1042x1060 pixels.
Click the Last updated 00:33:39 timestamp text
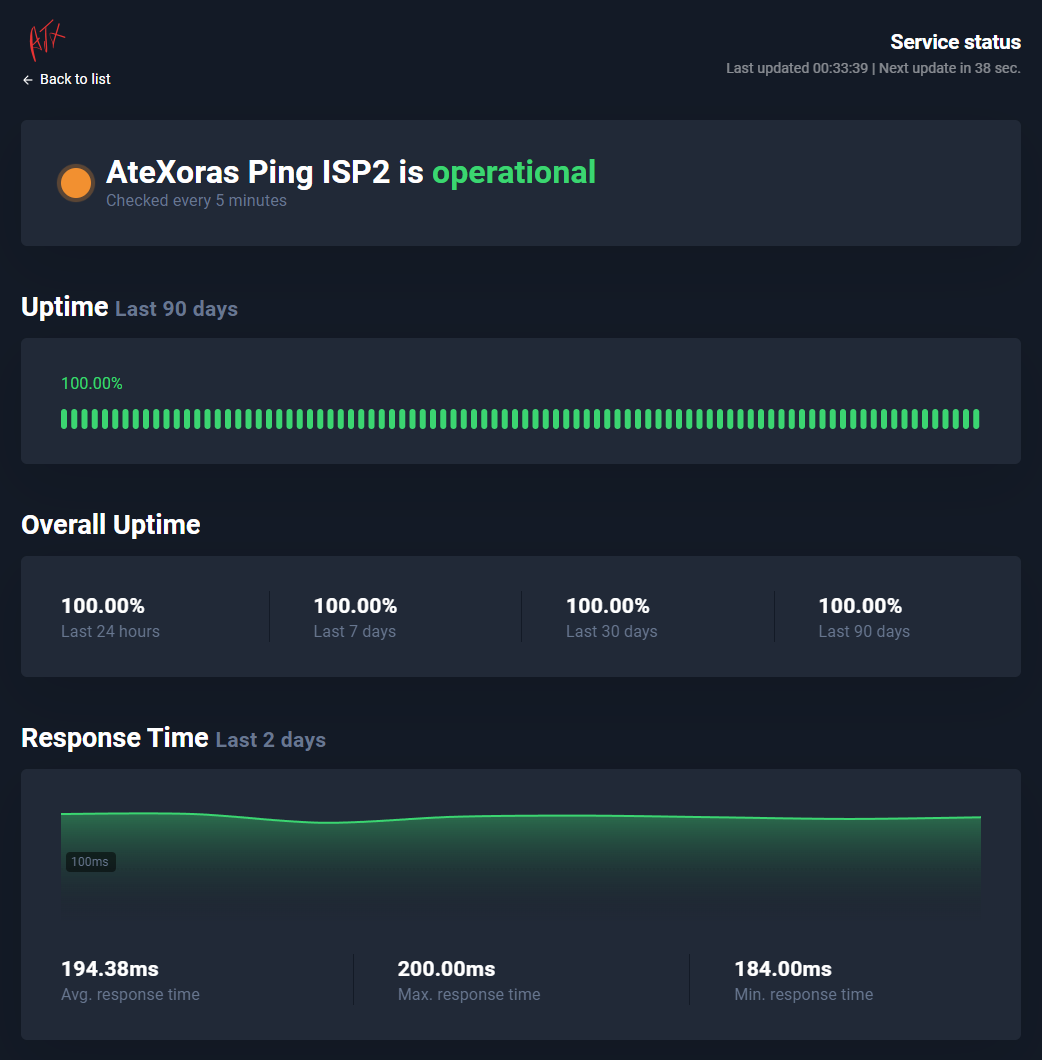coord(797,68)
